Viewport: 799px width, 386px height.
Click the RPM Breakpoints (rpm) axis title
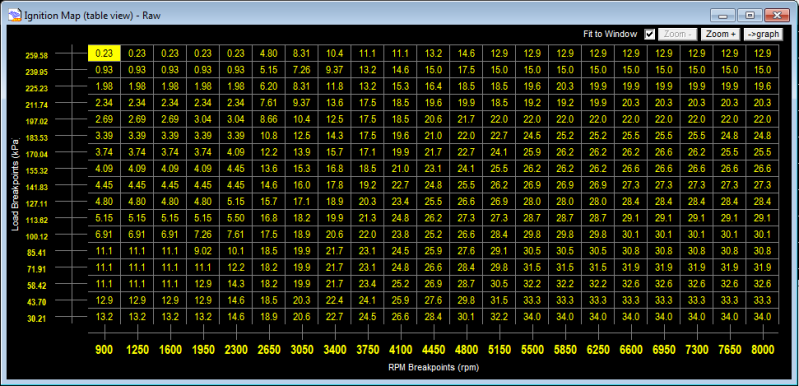click(x=433, y=367)
